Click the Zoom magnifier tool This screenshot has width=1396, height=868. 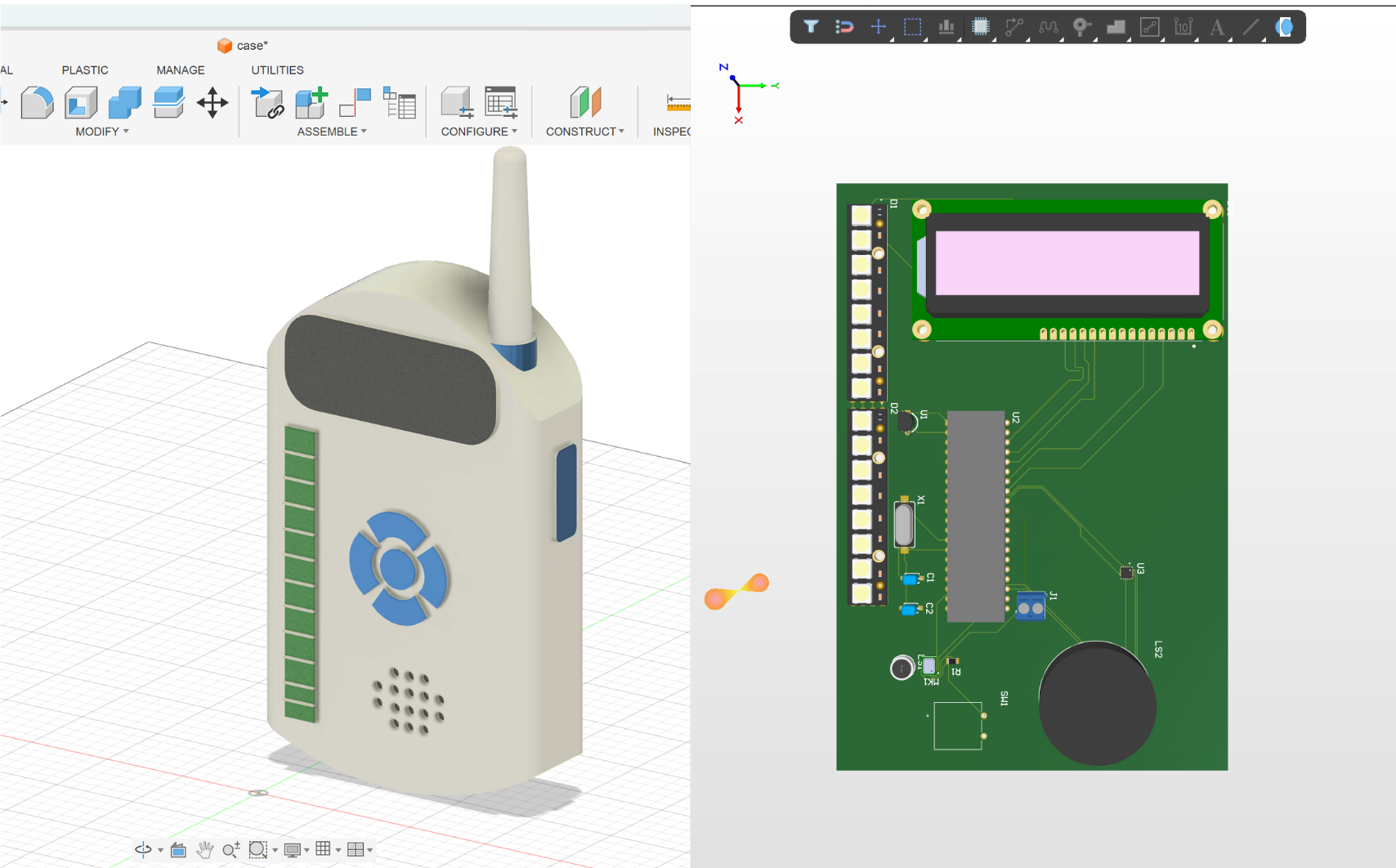[x=231, y=850]
